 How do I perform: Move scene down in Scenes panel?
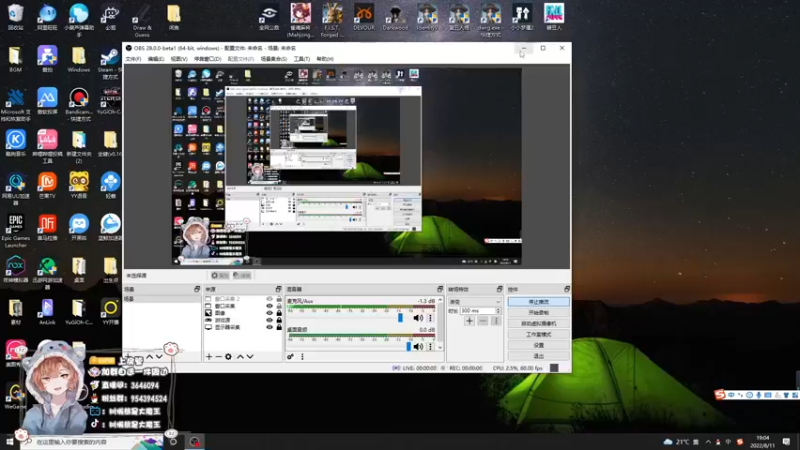[x=159, y=357]
